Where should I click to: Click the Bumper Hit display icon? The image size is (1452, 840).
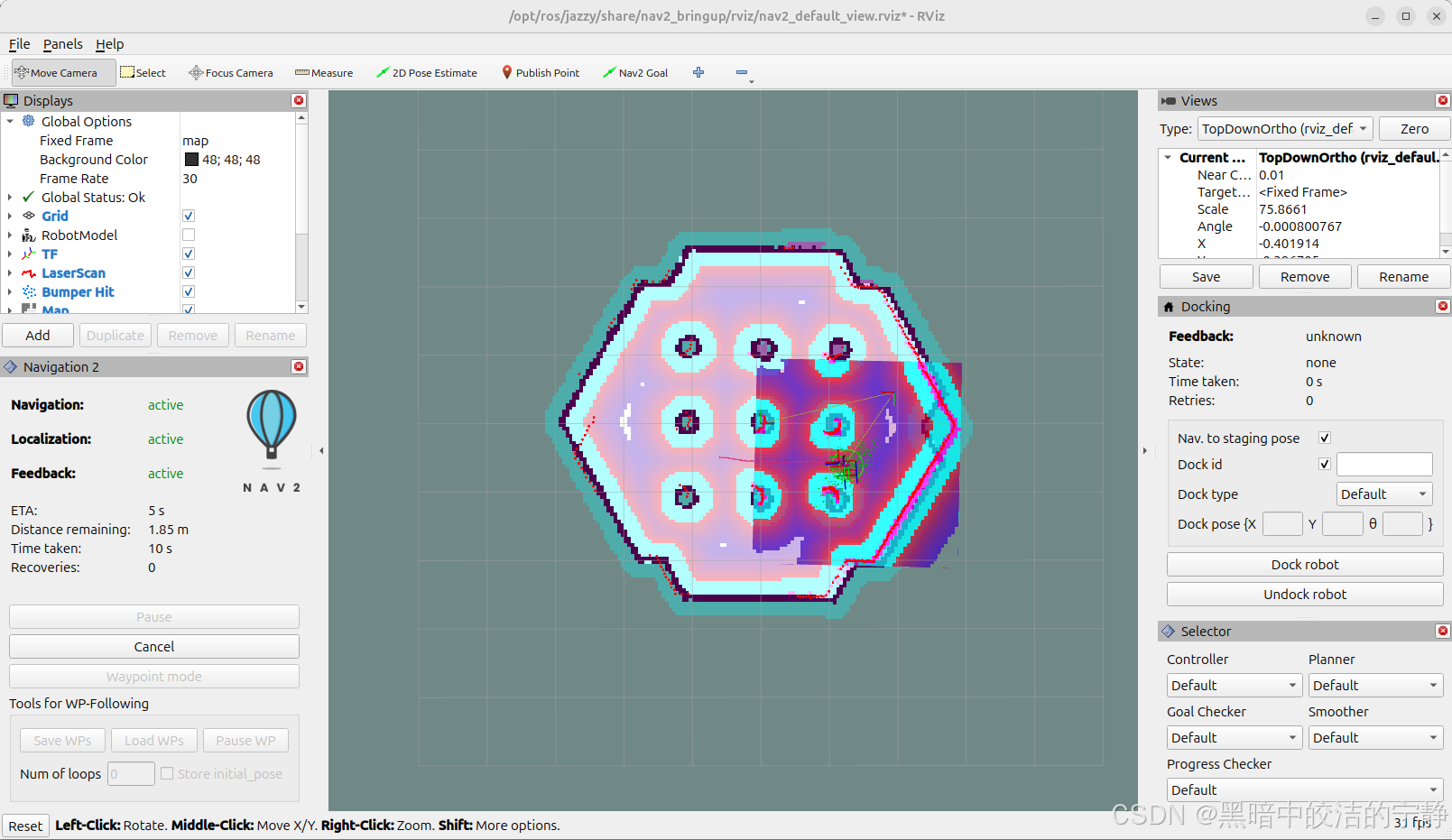[29, 291]
